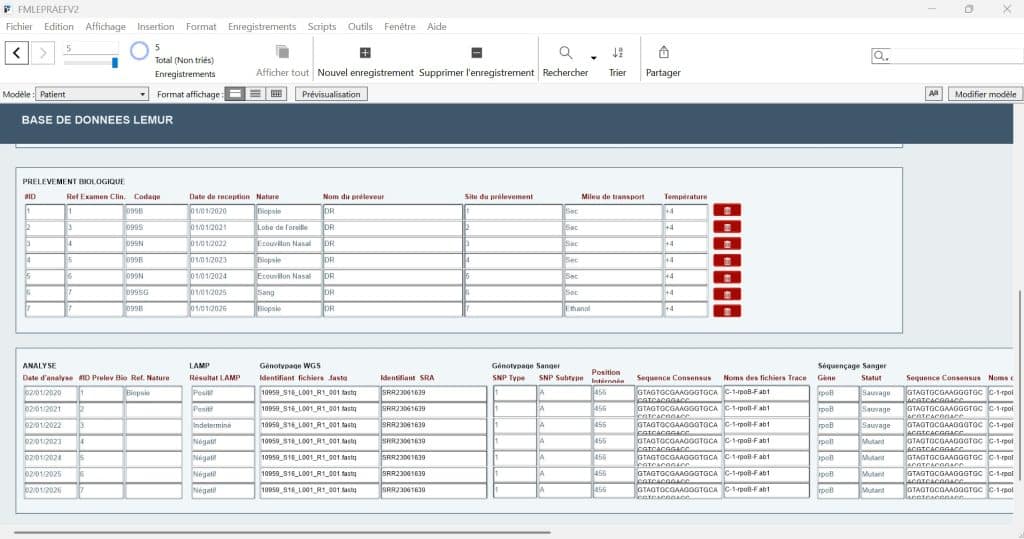The height and width of the screenshot is (539, 1024).
Task: Delete the first prélèvement row with trash icon
Action: pyautogui.click(x=727, y=211)
